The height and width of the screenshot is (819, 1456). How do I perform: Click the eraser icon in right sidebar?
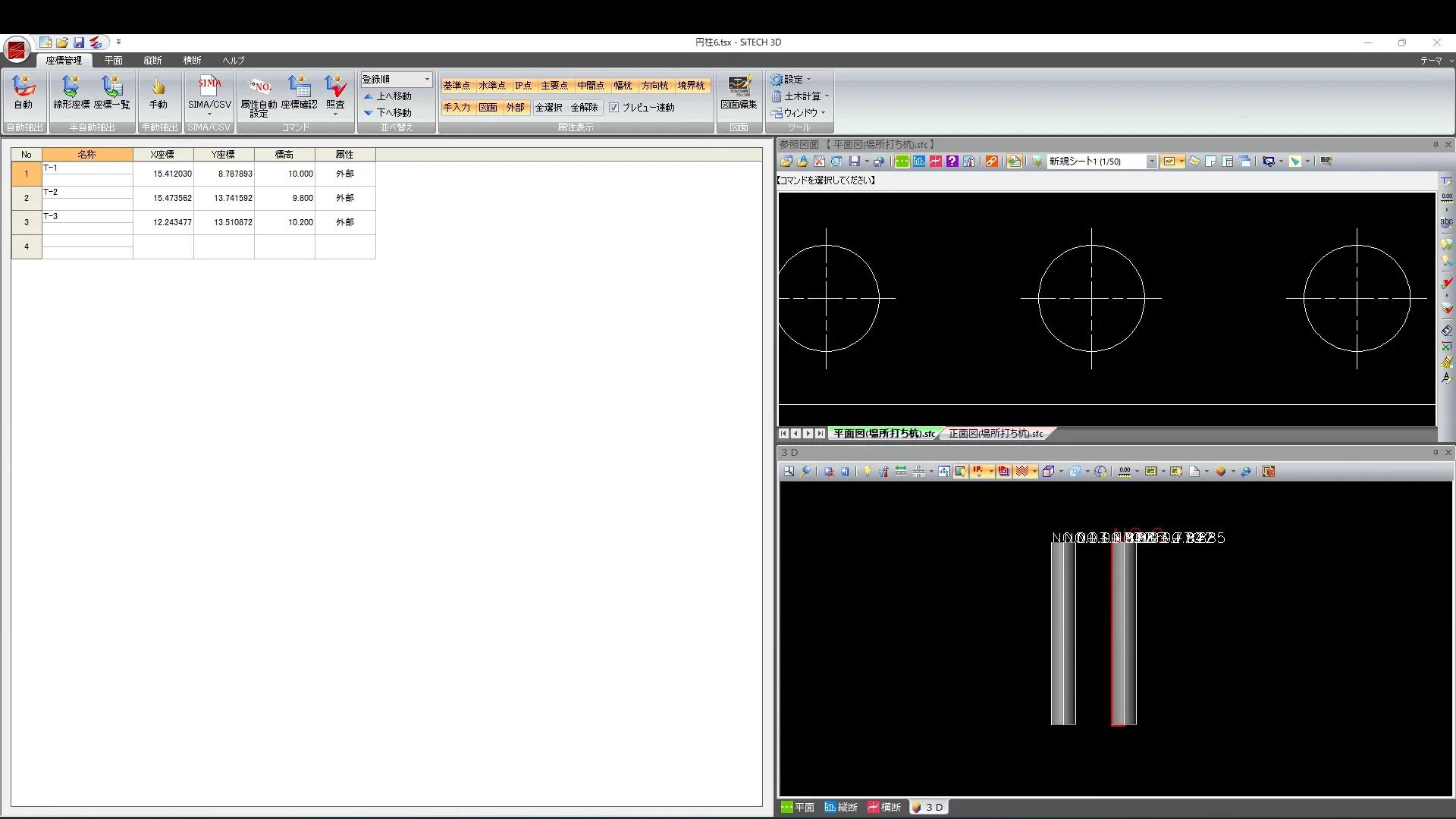[x=1446, y=331]
